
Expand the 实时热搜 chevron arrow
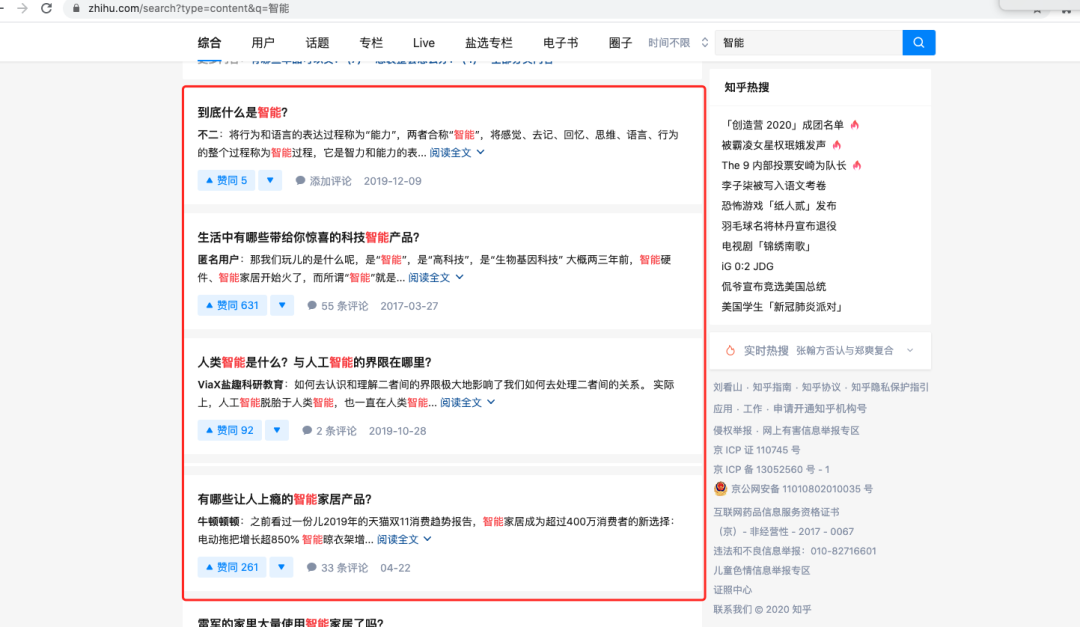(x=910, y=350)
